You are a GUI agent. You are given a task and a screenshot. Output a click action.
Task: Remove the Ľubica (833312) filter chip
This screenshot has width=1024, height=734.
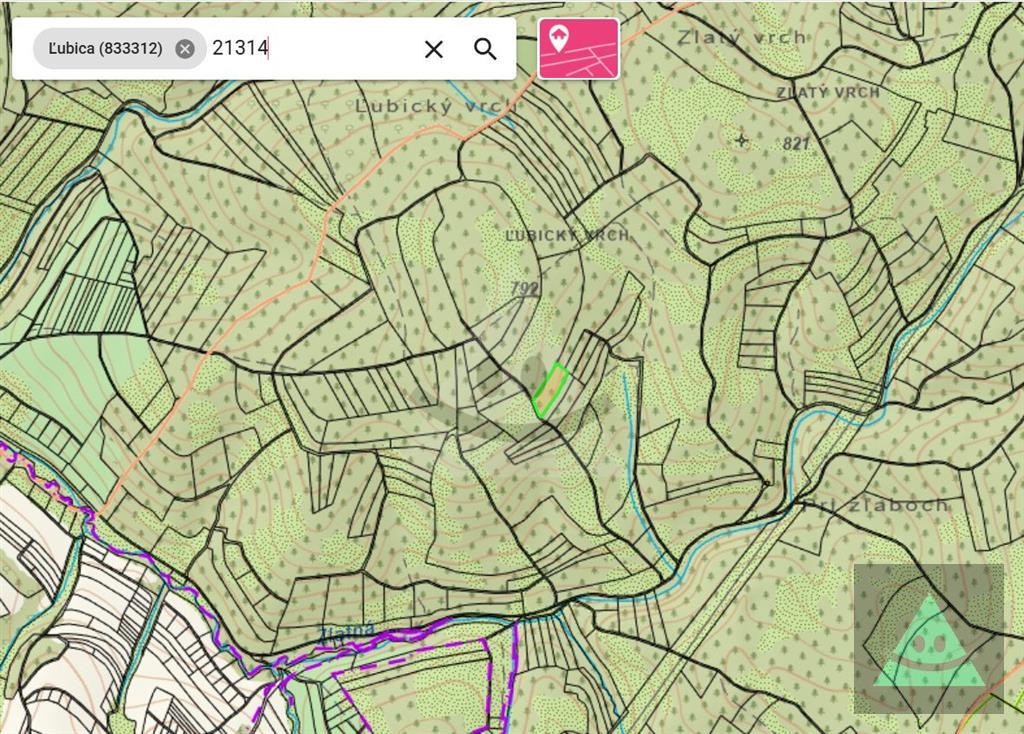click(185, 49)
